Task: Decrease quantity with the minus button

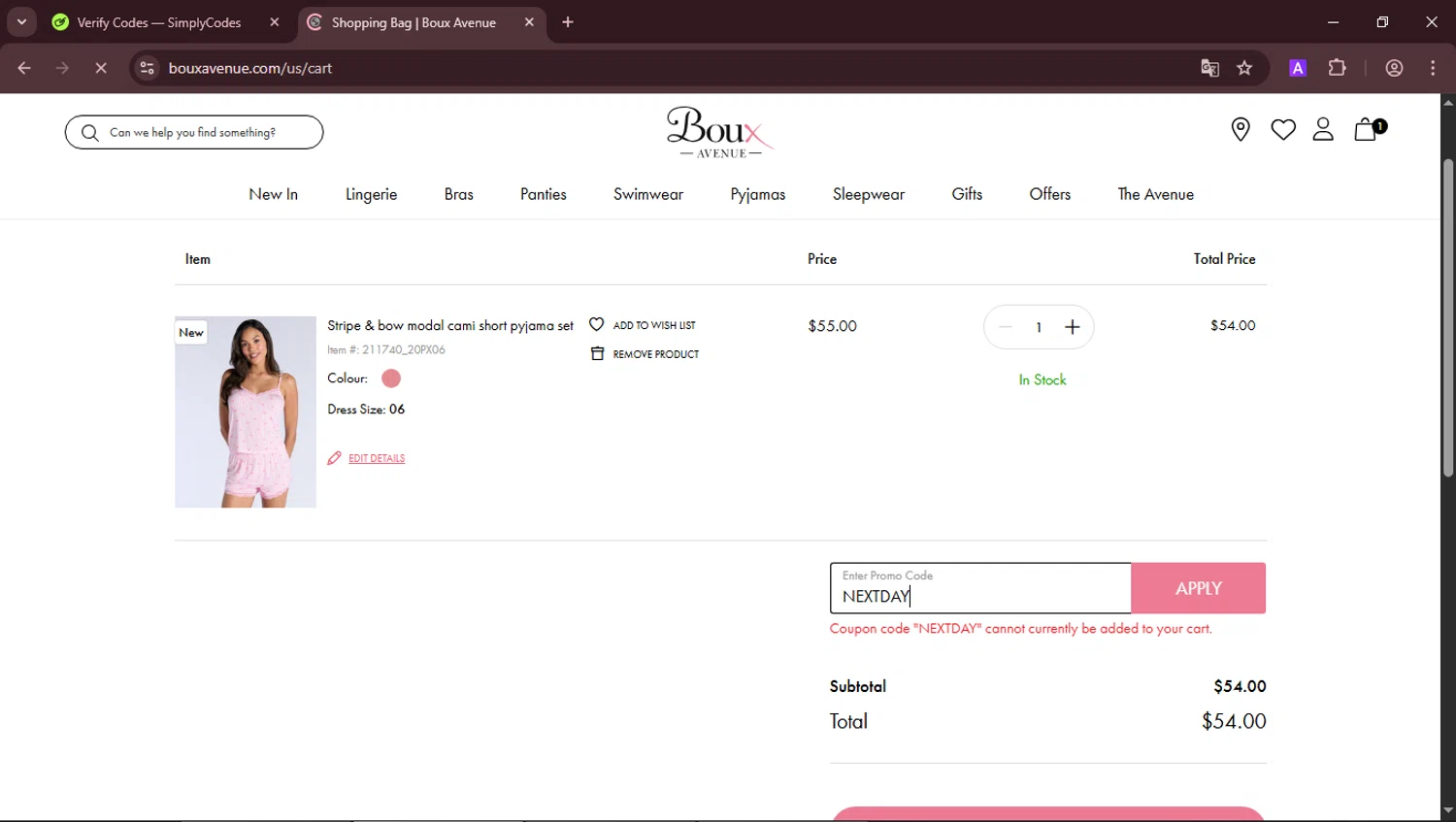Action: (x=1006, y=327)
